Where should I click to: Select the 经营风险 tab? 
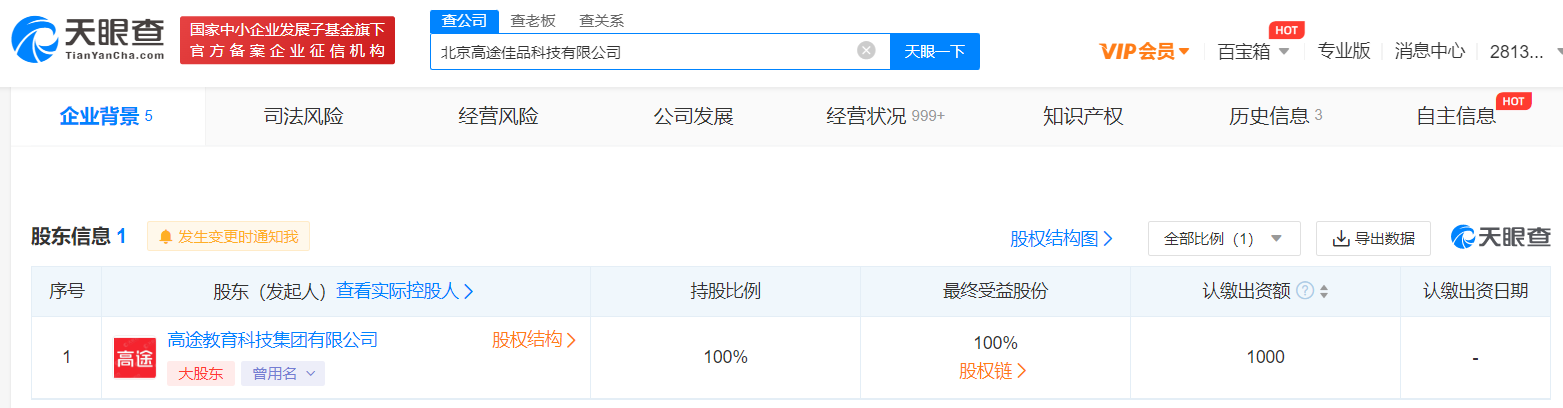click(x=498, y=116)
